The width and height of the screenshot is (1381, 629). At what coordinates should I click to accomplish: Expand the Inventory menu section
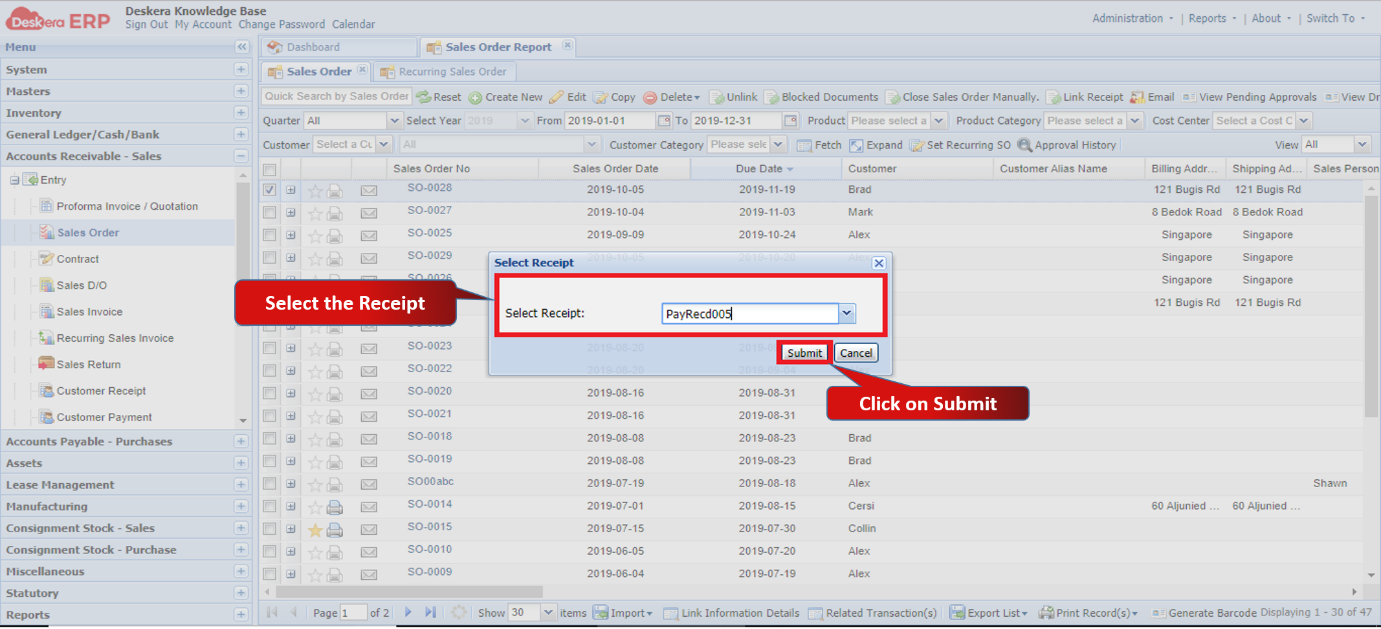241,113
